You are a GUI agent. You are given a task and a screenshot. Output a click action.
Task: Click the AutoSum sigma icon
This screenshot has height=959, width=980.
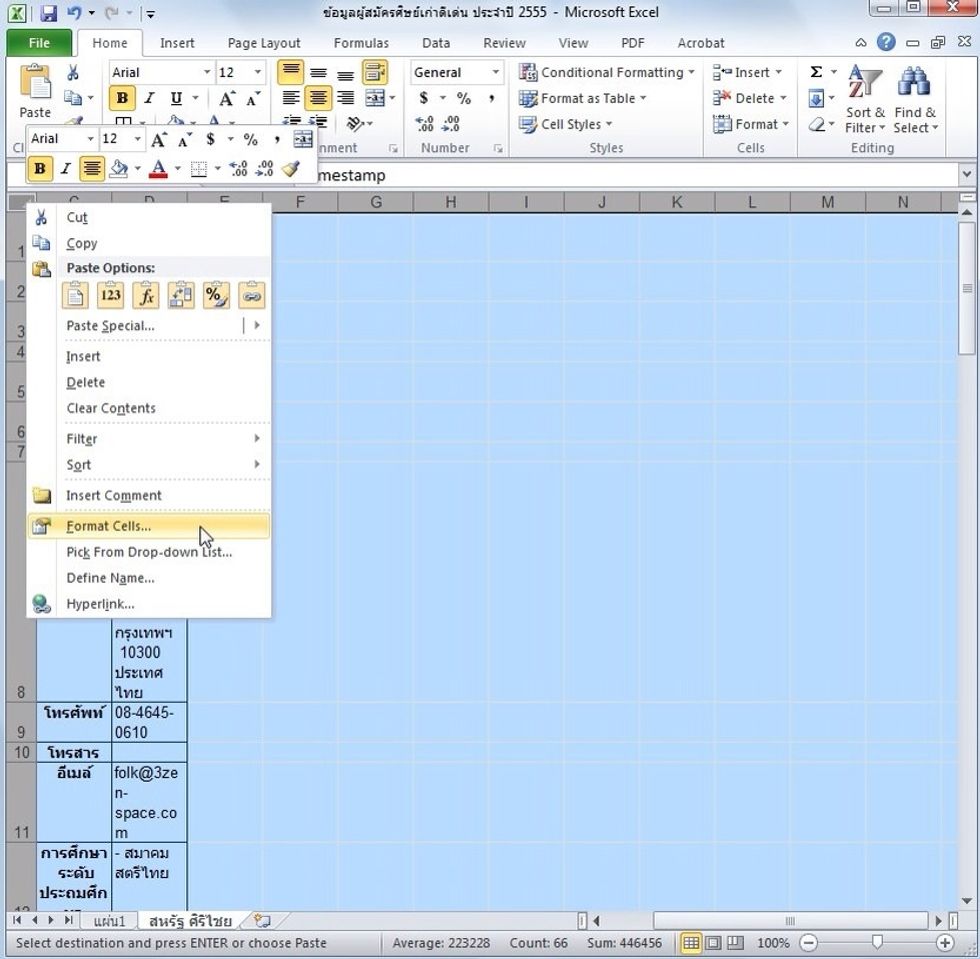click(816, 72)
